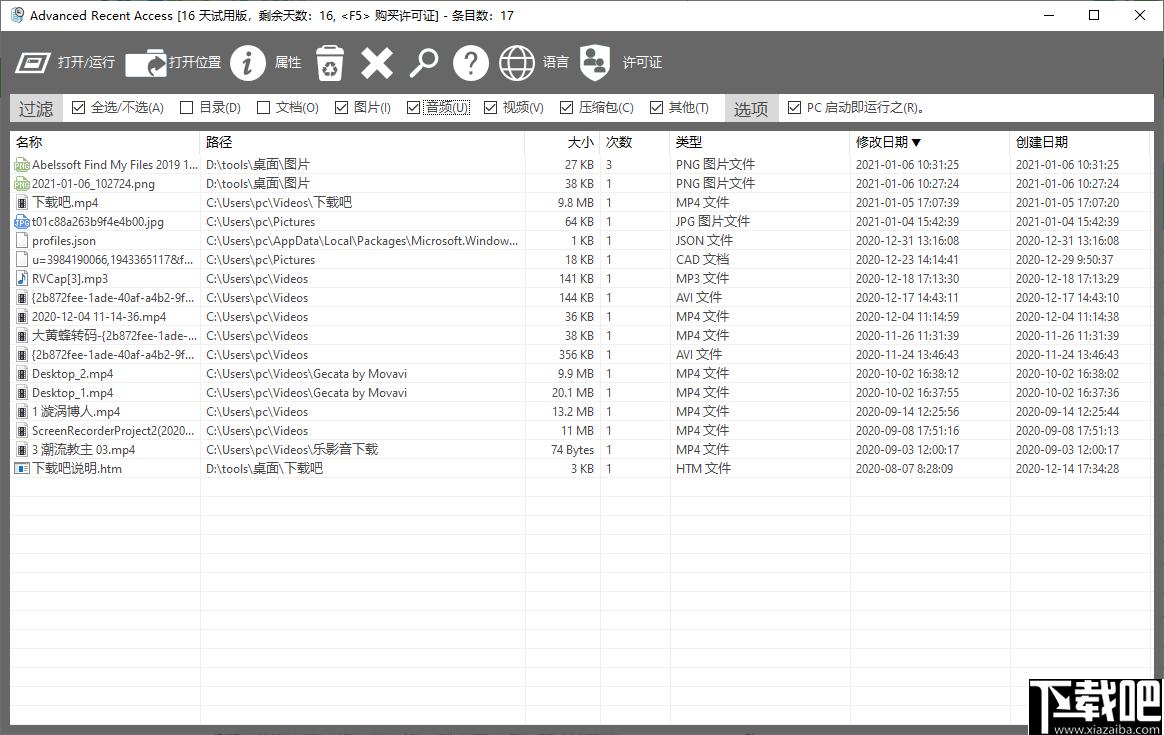This screenshot has width=1164, height=735.
Task: Click the 语言 globe icon
Action: (517, 63)
